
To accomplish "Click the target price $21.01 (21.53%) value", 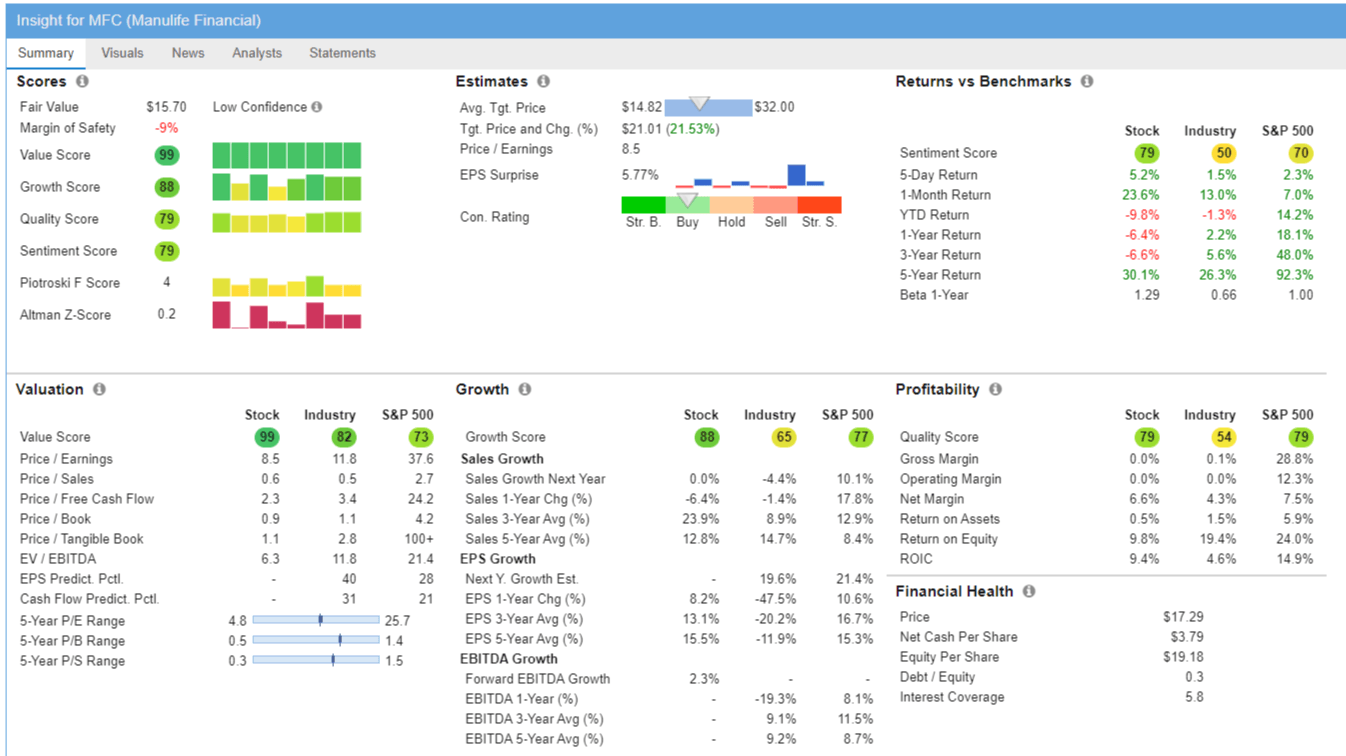I will click(x=670, y=129).
